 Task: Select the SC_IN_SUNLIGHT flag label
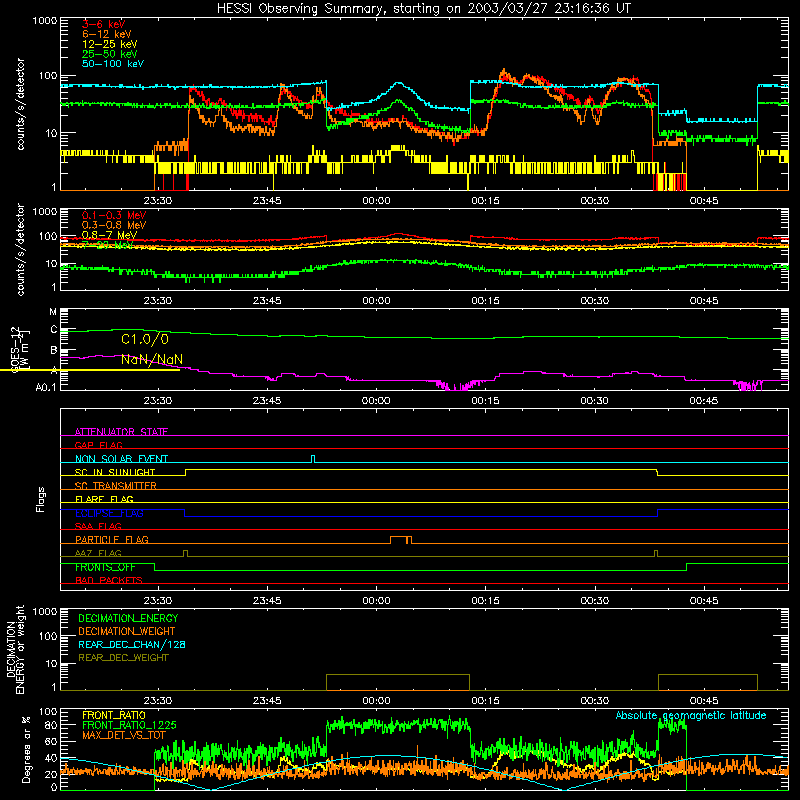point(115,472)
